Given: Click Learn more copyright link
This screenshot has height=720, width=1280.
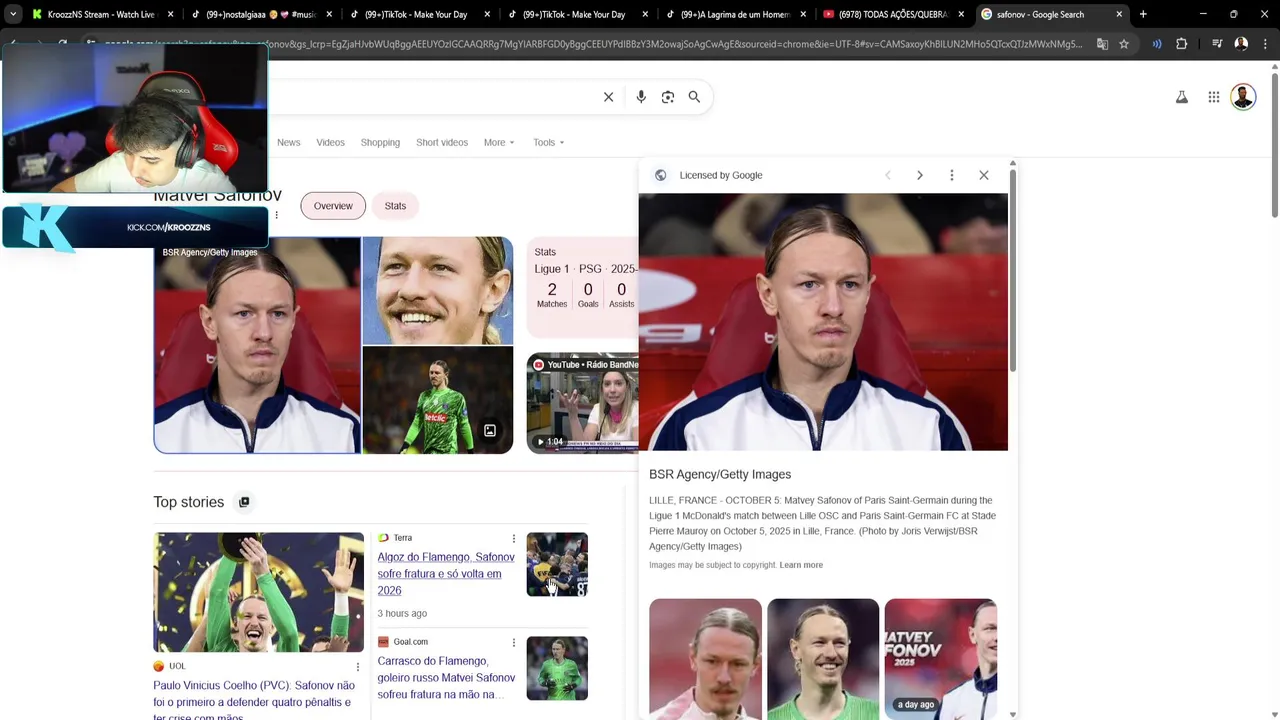Looking at the screenshot, I should [801, 565].
